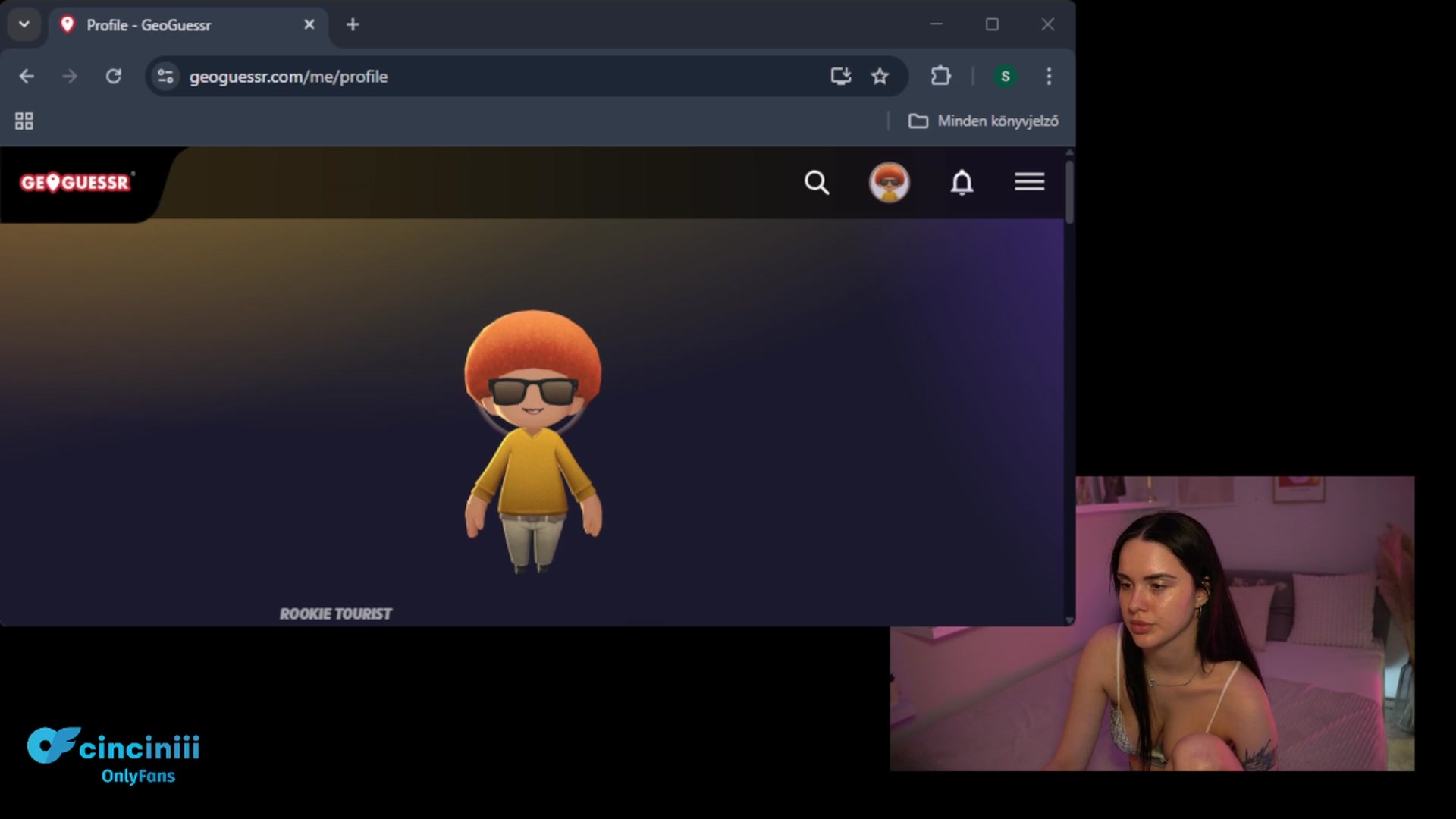This screenshot has height=819, width=1456.
Task: Open the Chrome profile S avatar
Action: click(x=1006, y=76)
